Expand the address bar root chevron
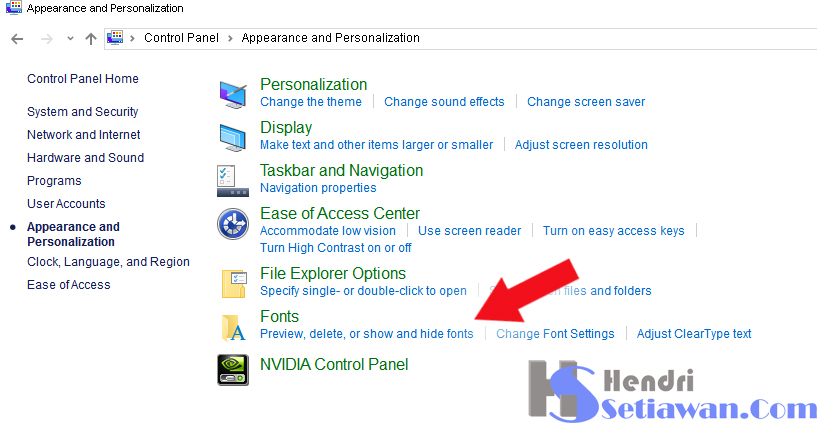 pos(133,38)
